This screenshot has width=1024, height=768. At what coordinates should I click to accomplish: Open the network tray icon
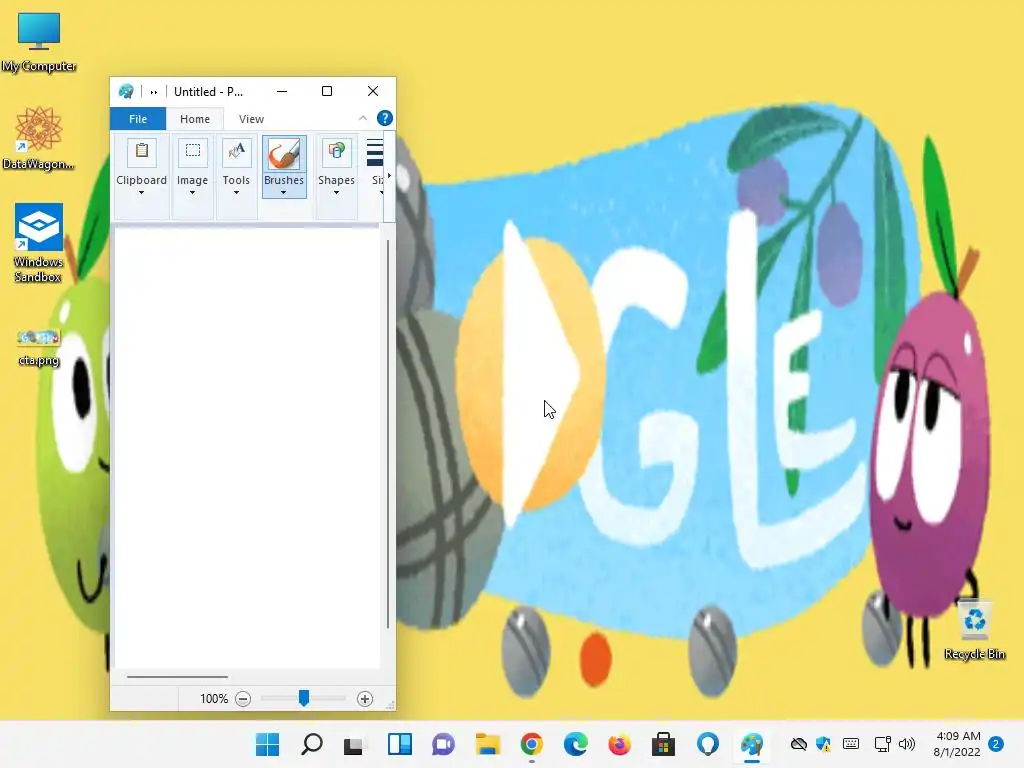point(882,744)
